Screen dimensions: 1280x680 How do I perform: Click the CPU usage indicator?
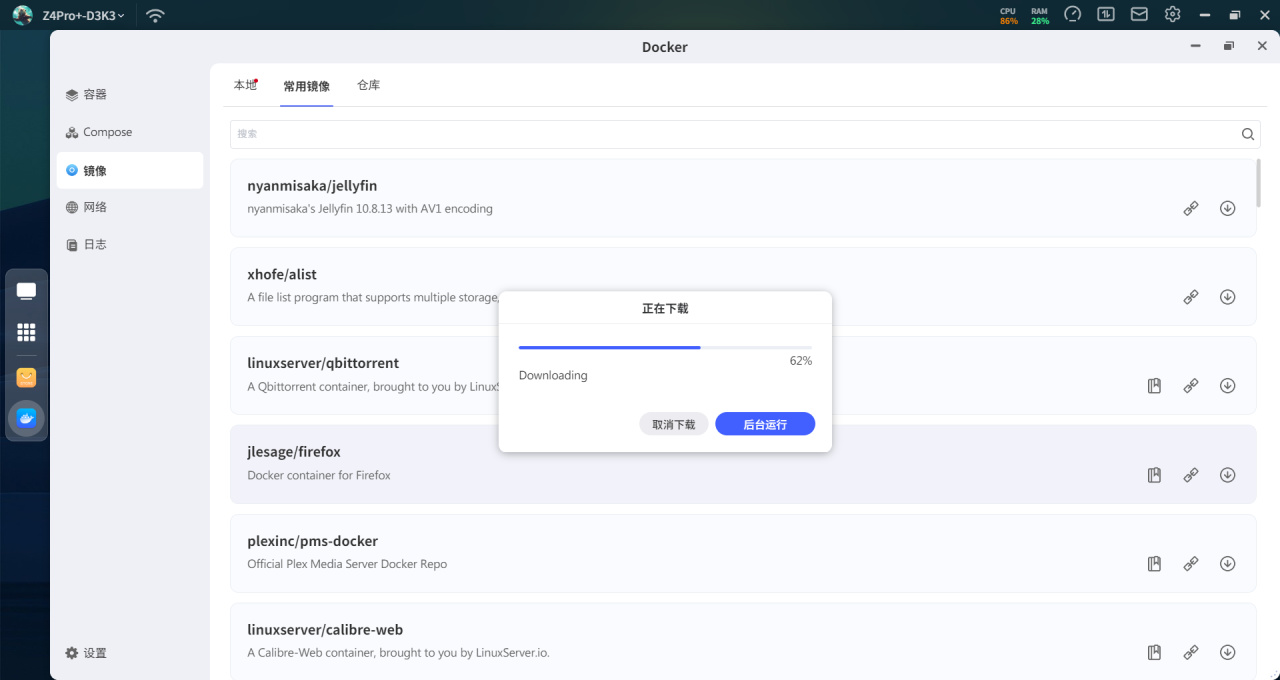1008,15
